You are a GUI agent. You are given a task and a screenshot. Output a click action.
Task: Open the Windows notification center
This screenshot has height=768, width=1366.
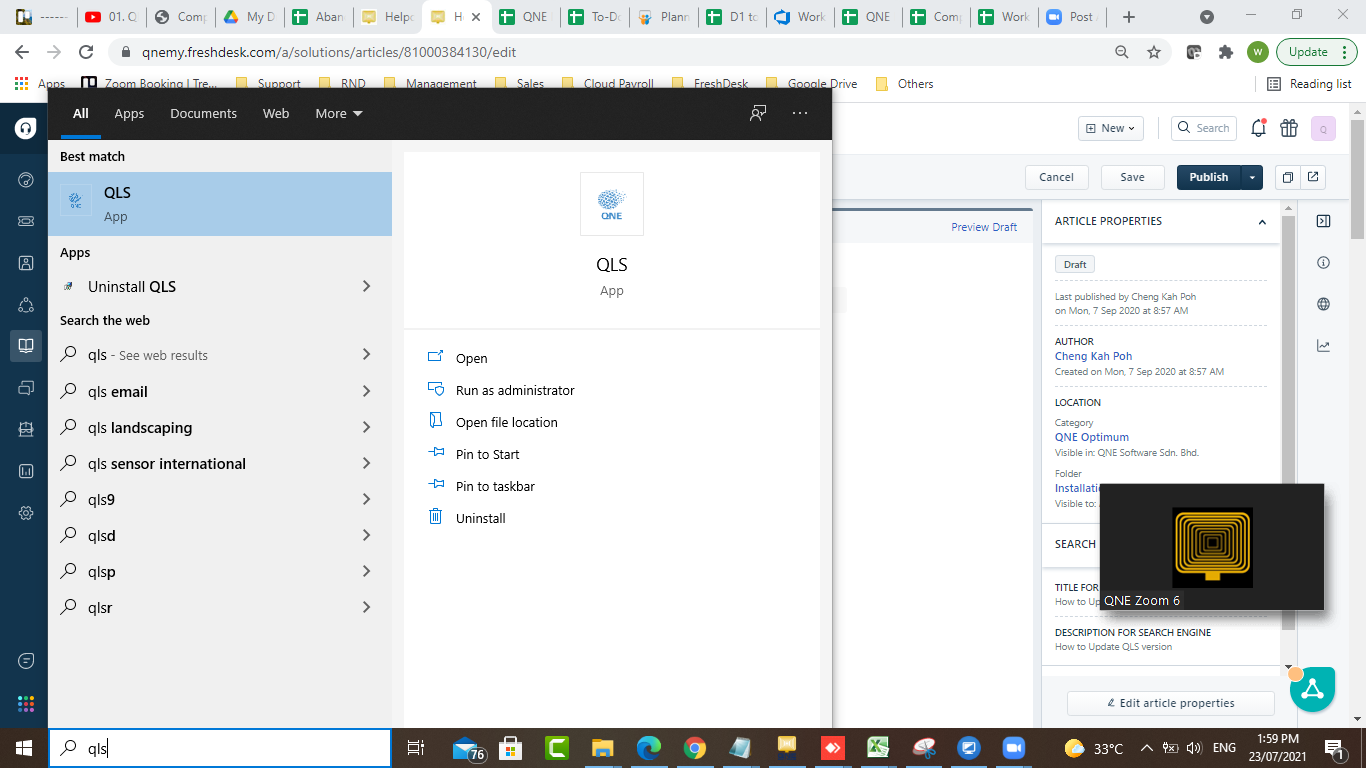coord(1334,748)
